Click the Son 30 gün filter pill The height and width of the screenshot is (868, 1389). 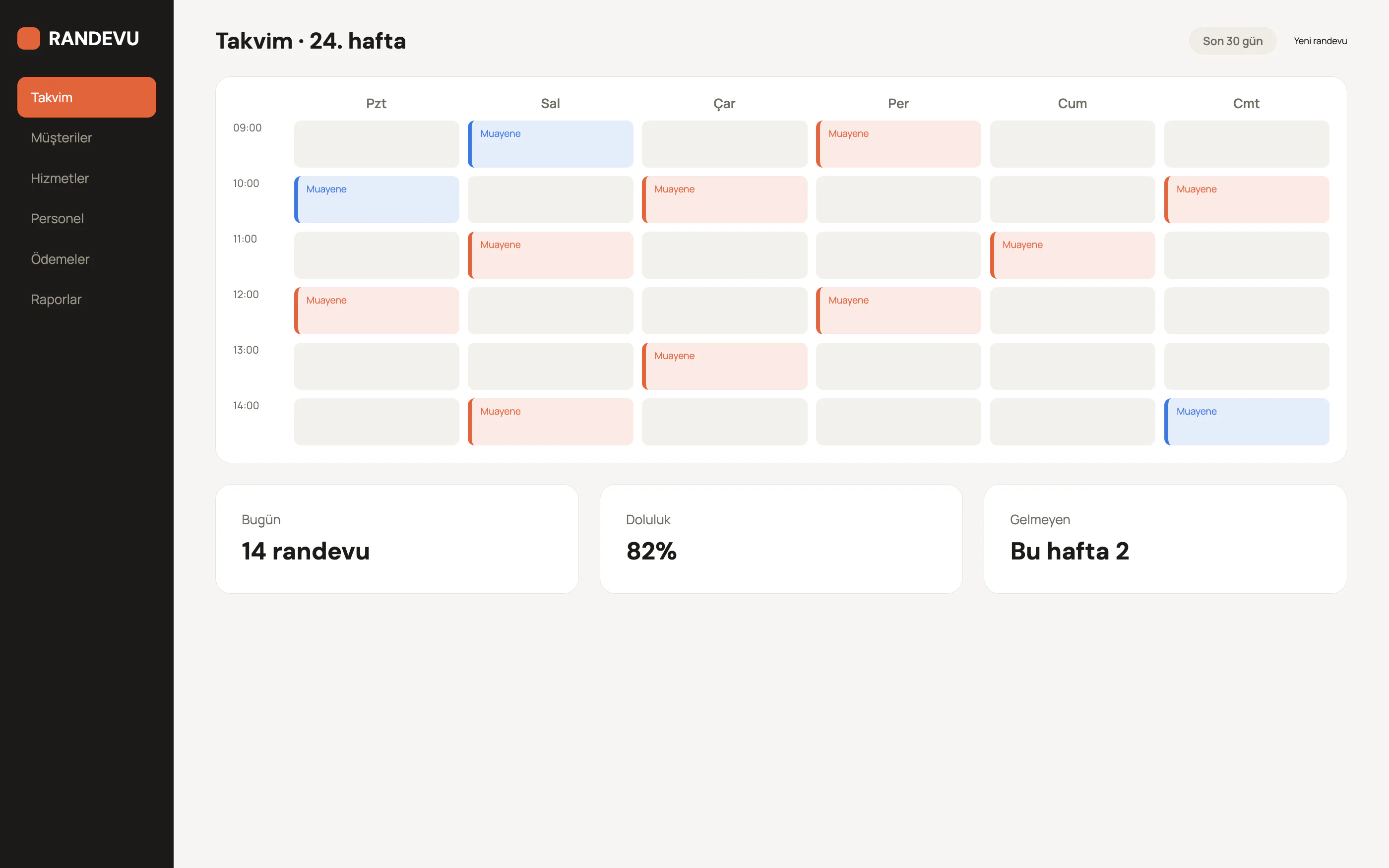[1232, 41]
